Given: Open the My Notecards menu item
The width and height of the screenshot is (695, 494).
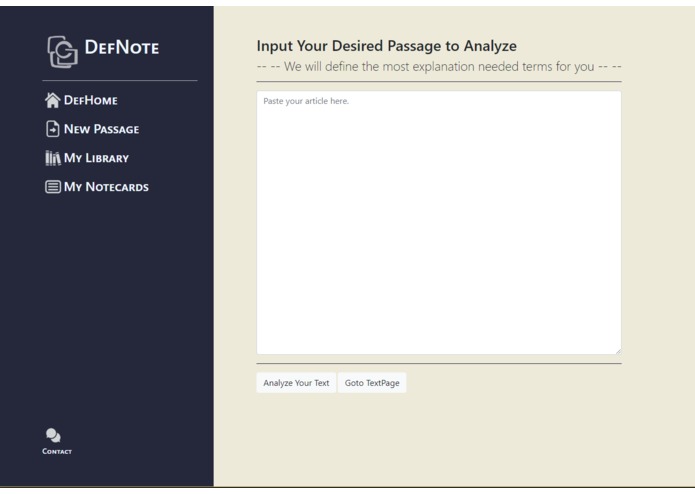Looking at the screenshot, I should (x=106, y=187).
